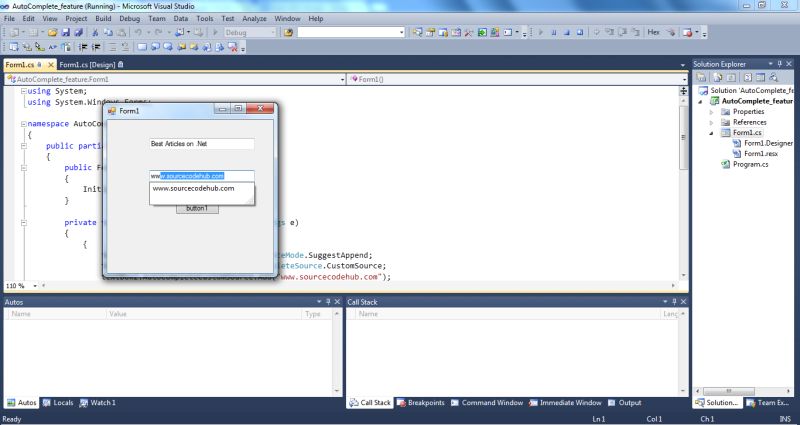Open the Start Page green icon
800x425 pixels.
[x=482, y=32]
